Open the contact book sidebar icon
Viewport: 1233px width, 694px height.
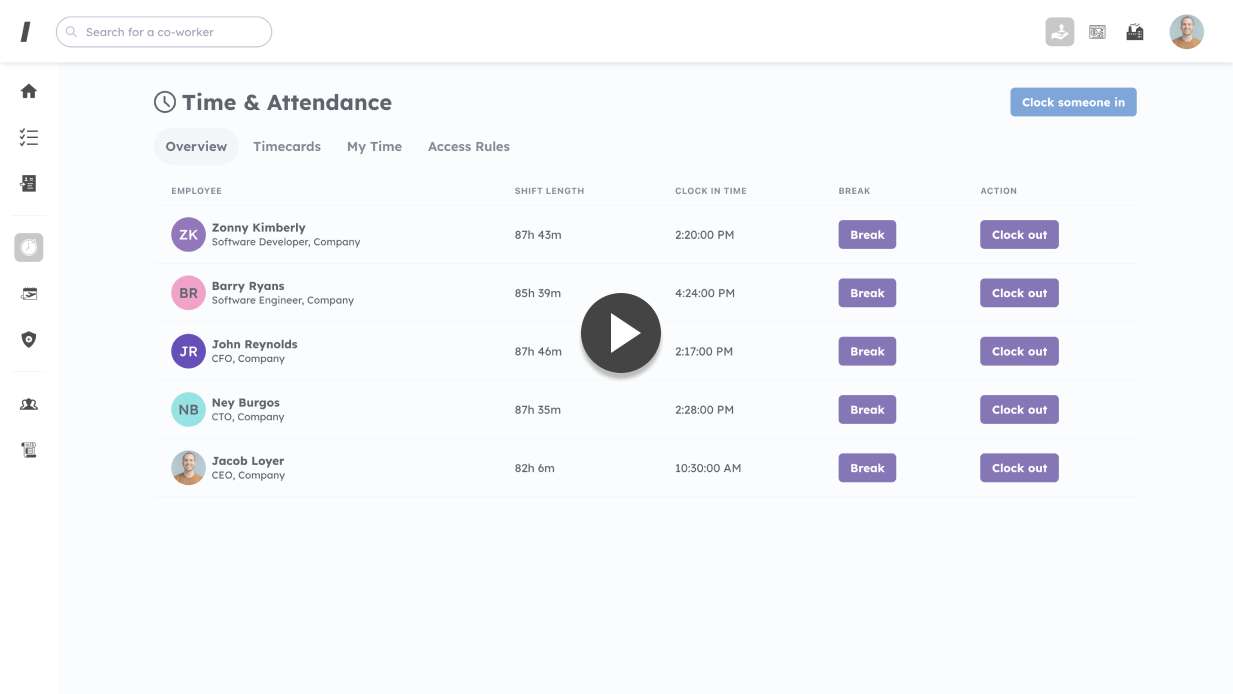29,183
